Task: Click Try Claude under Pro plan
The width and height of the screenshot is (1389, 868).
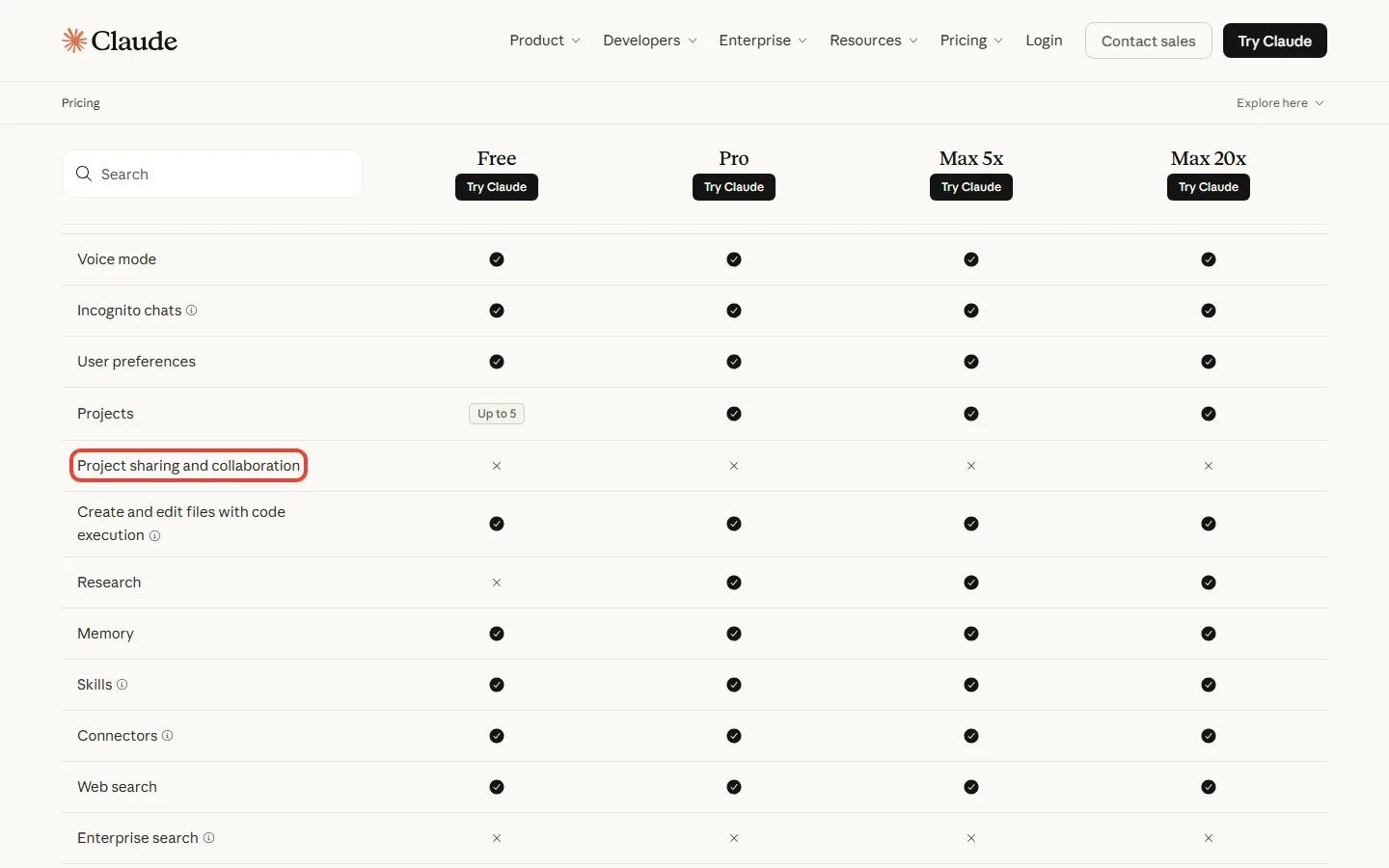Action: [x=734, y=187]
